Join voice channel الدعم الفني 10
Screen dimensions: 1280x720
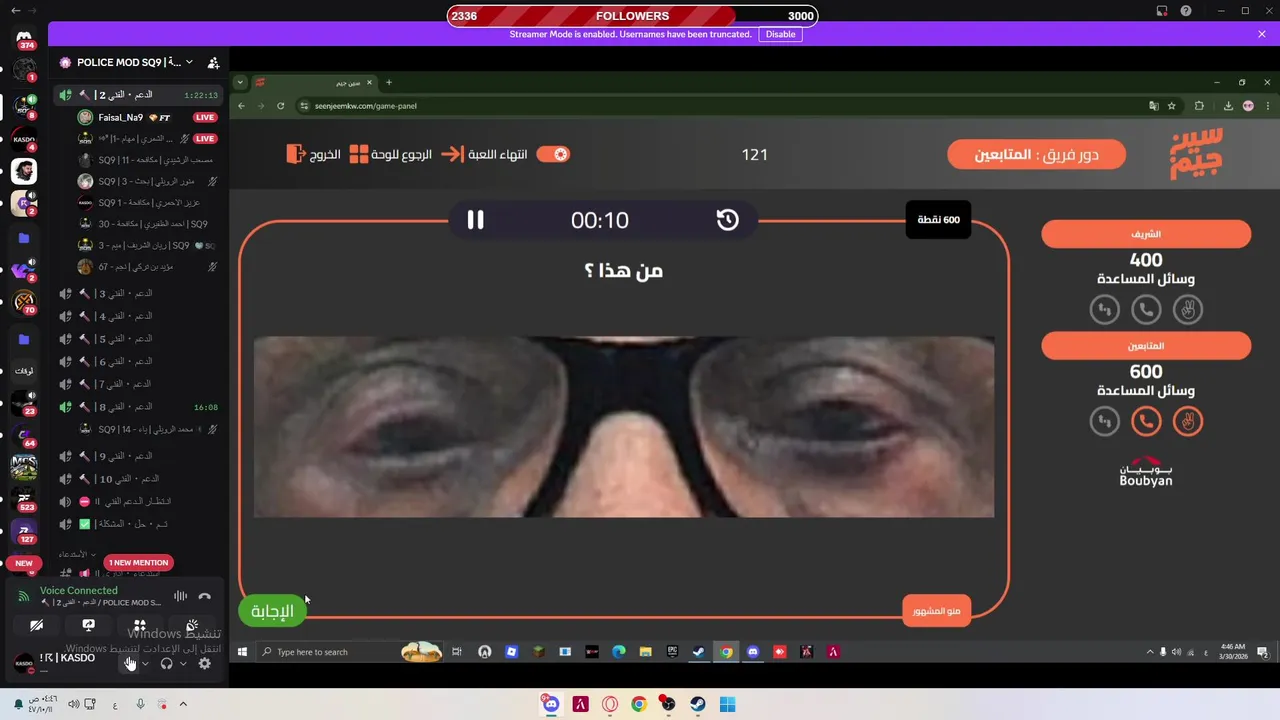(x=138, y=479)
